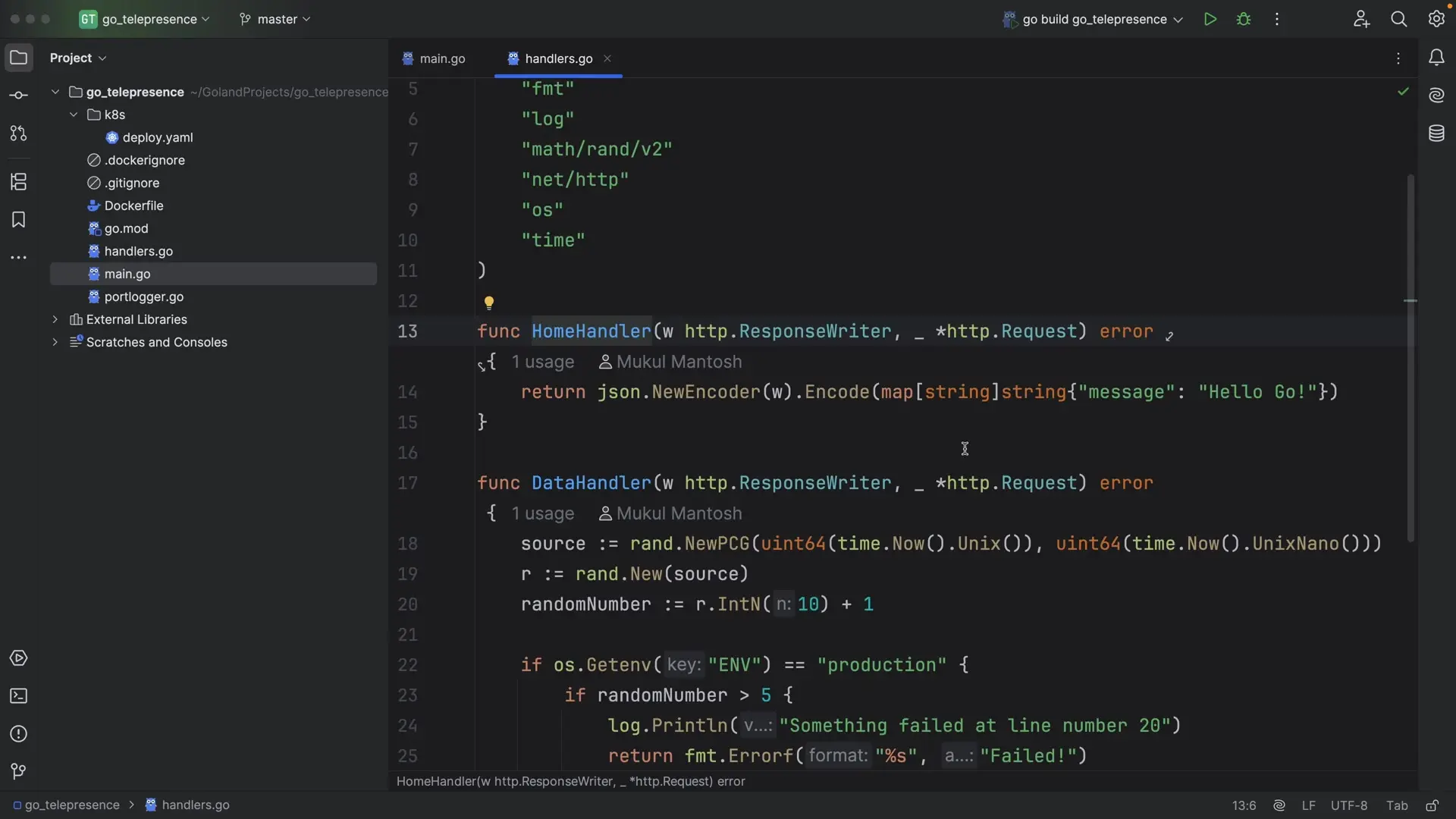Click the green inspections checkmark
The image size is (1456, 819).
tap(1404, 91)
